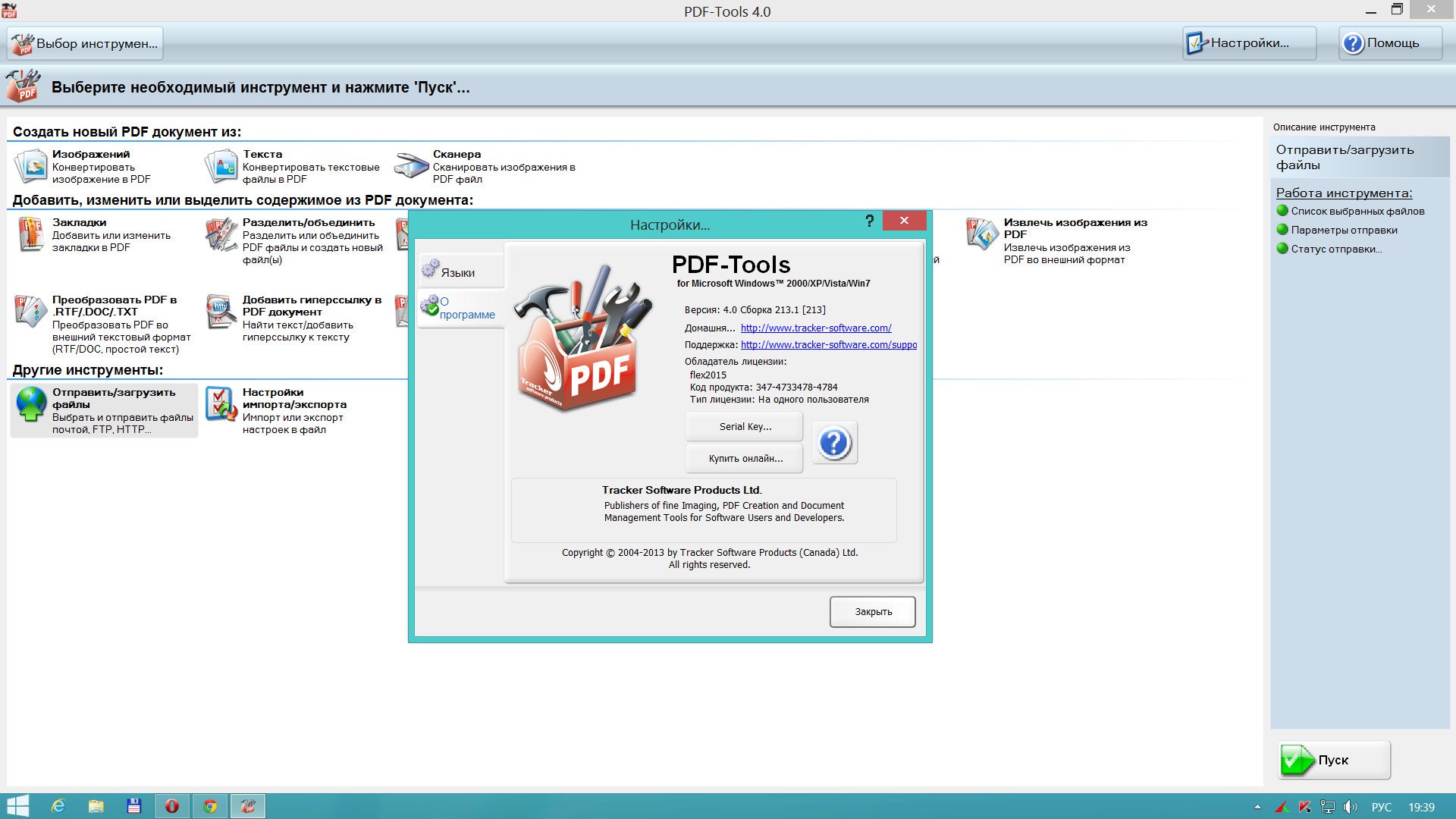Click the clock showing 19:39
This screenshot has height=819, width=1456.
pos(1421,807)
